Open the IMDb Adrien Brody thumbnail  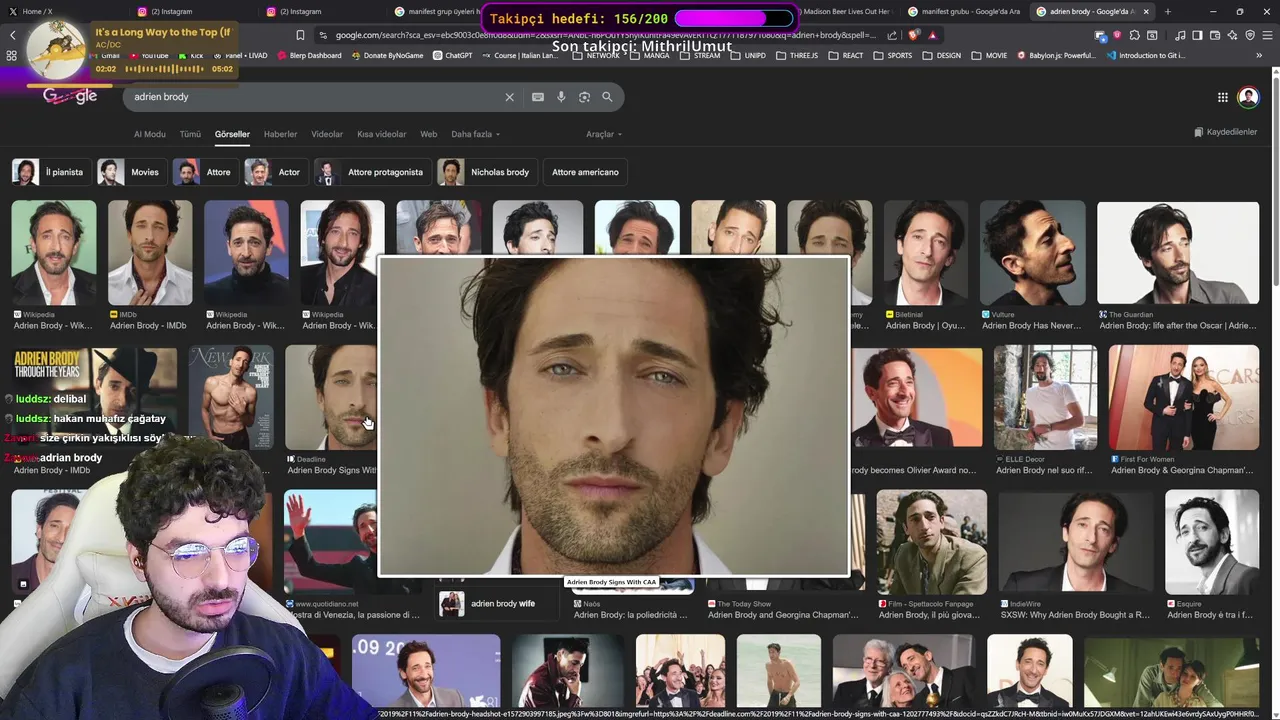[x=150, y=253]
